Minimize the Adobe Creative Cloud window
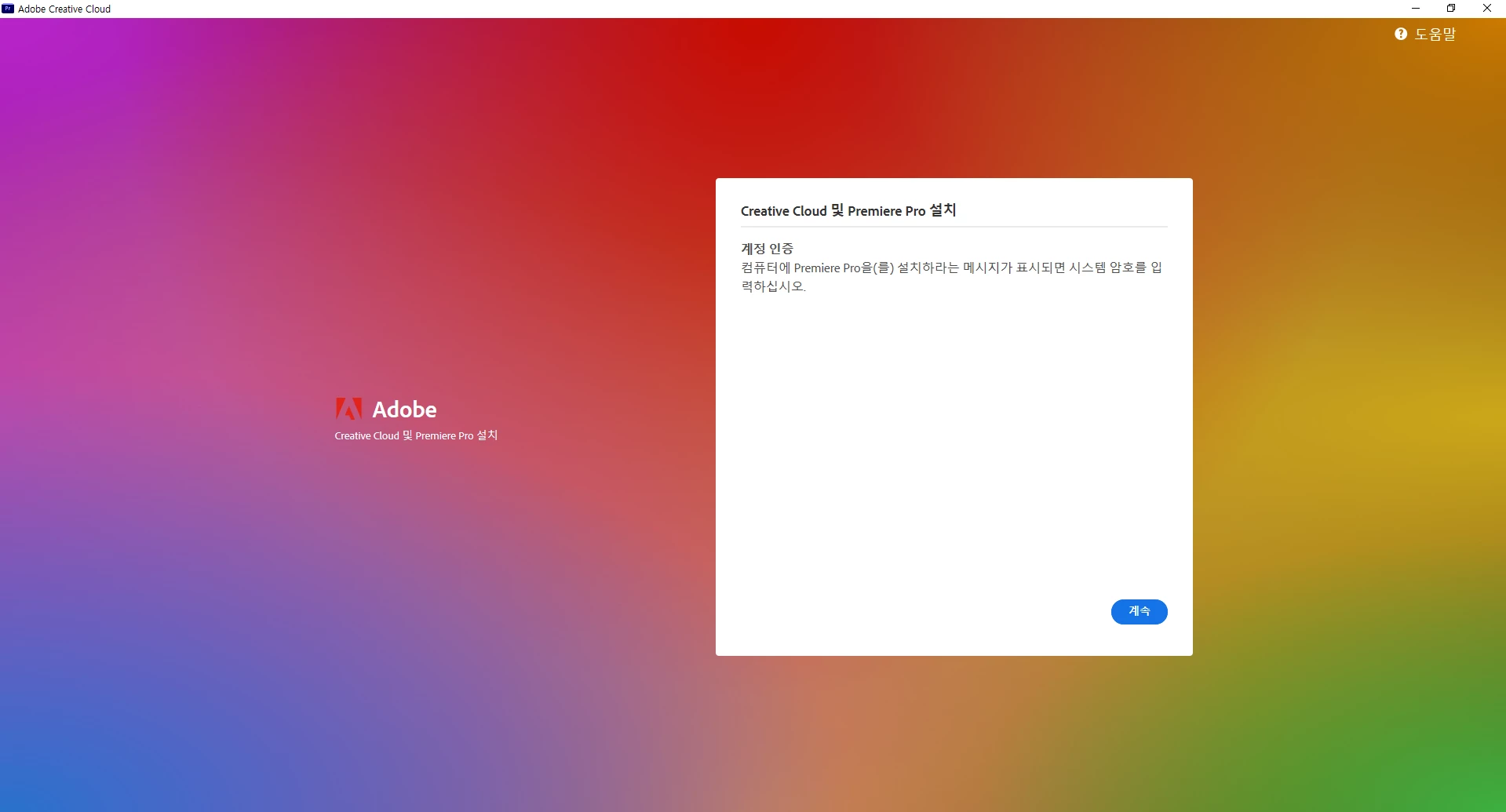Viewport: 1506px width, 812px height. [x=1416, y=9]
